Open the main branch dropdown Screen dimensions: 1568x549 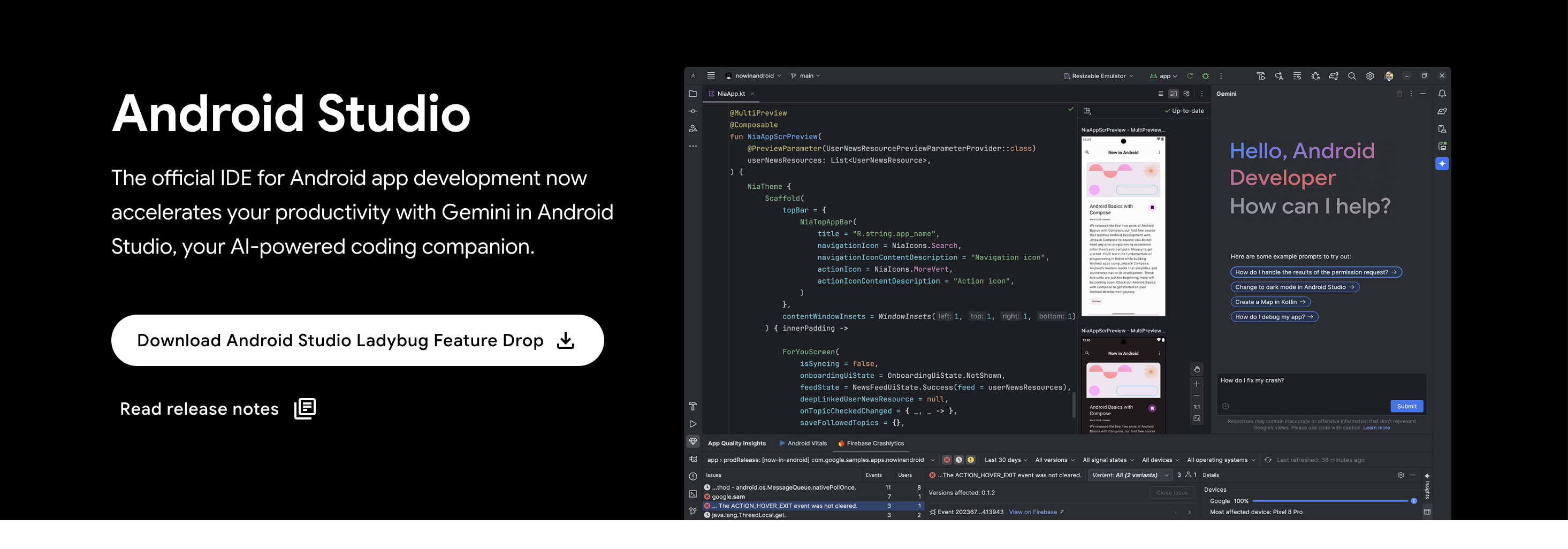click(x=805, y=76)
